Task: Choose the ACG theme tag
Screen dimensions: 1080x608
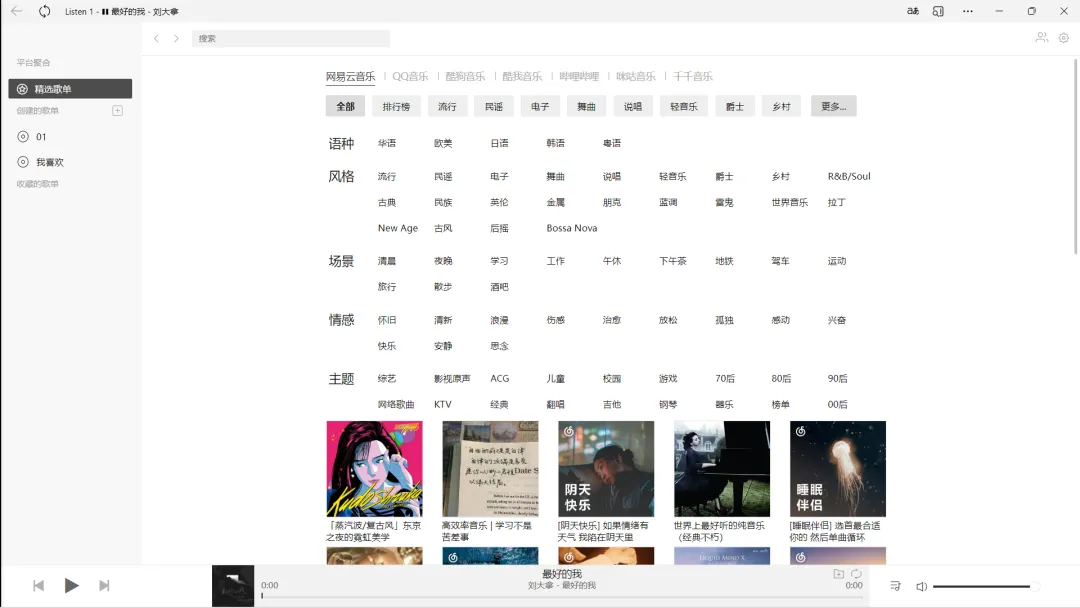Action: coord(499,378)
